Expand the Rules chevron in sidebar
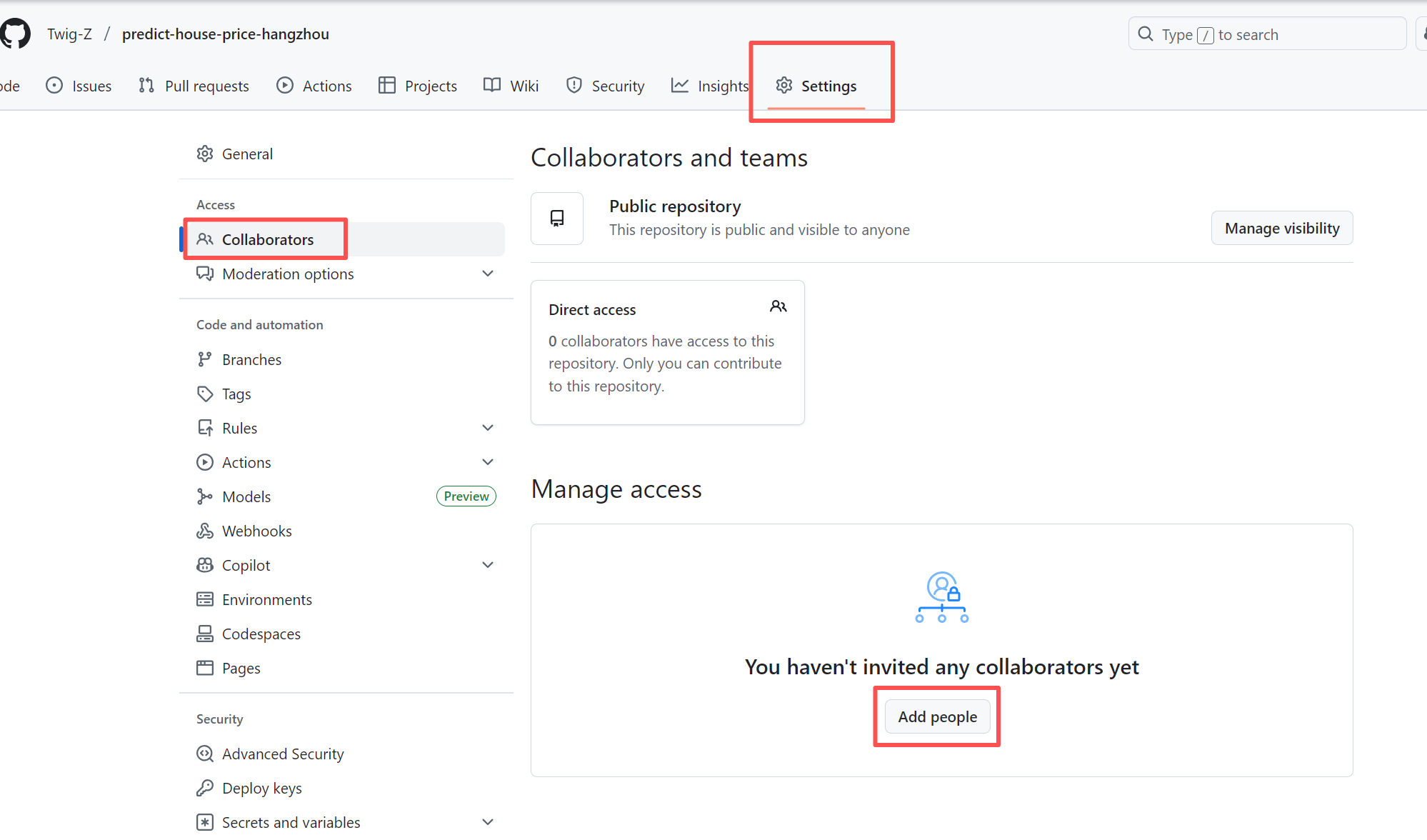1427x840 pixels. (488, 428)
